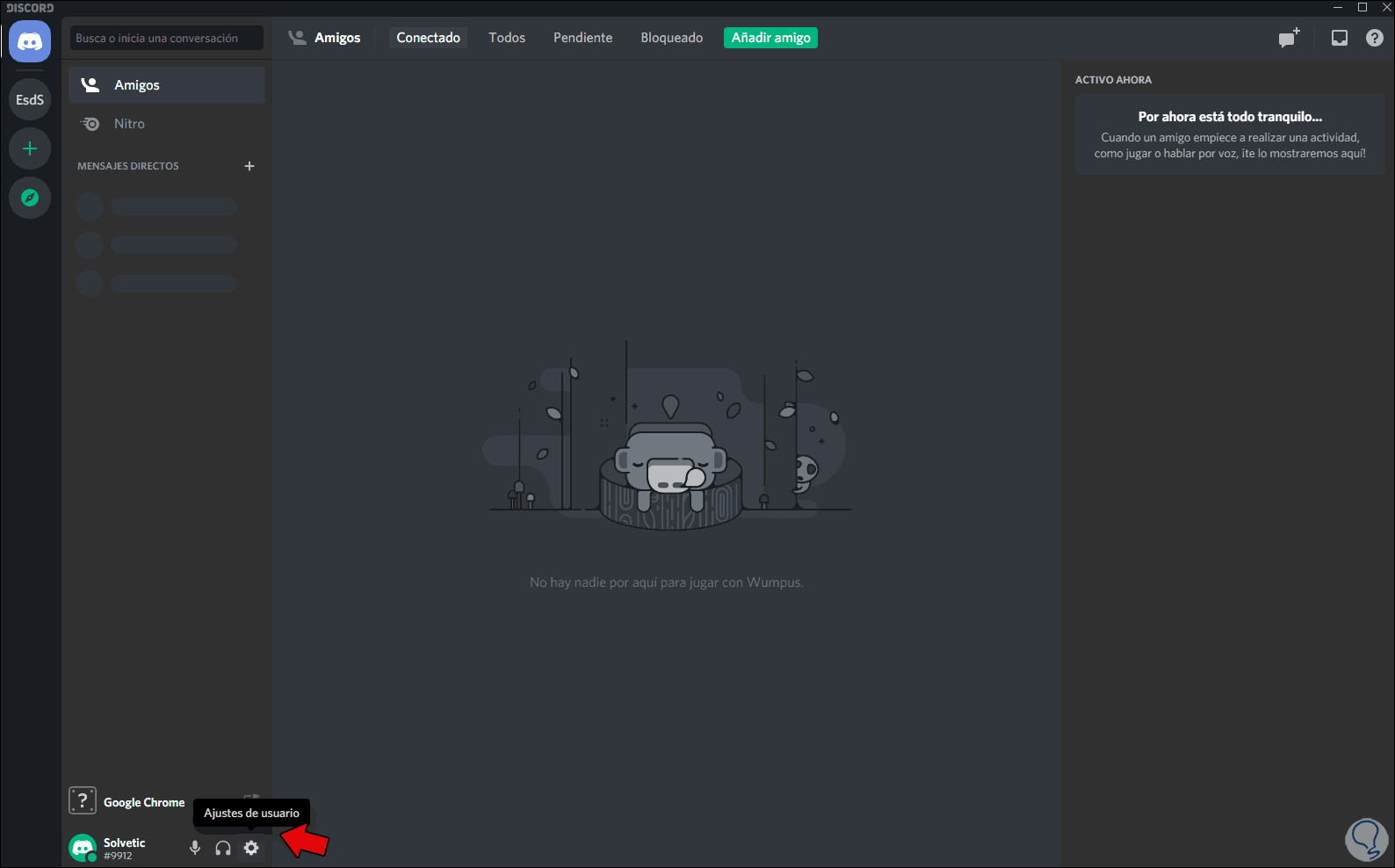Open Nitro in sidebar
The width and height of the screenshot is (1395, 868).
coord(167,124)
